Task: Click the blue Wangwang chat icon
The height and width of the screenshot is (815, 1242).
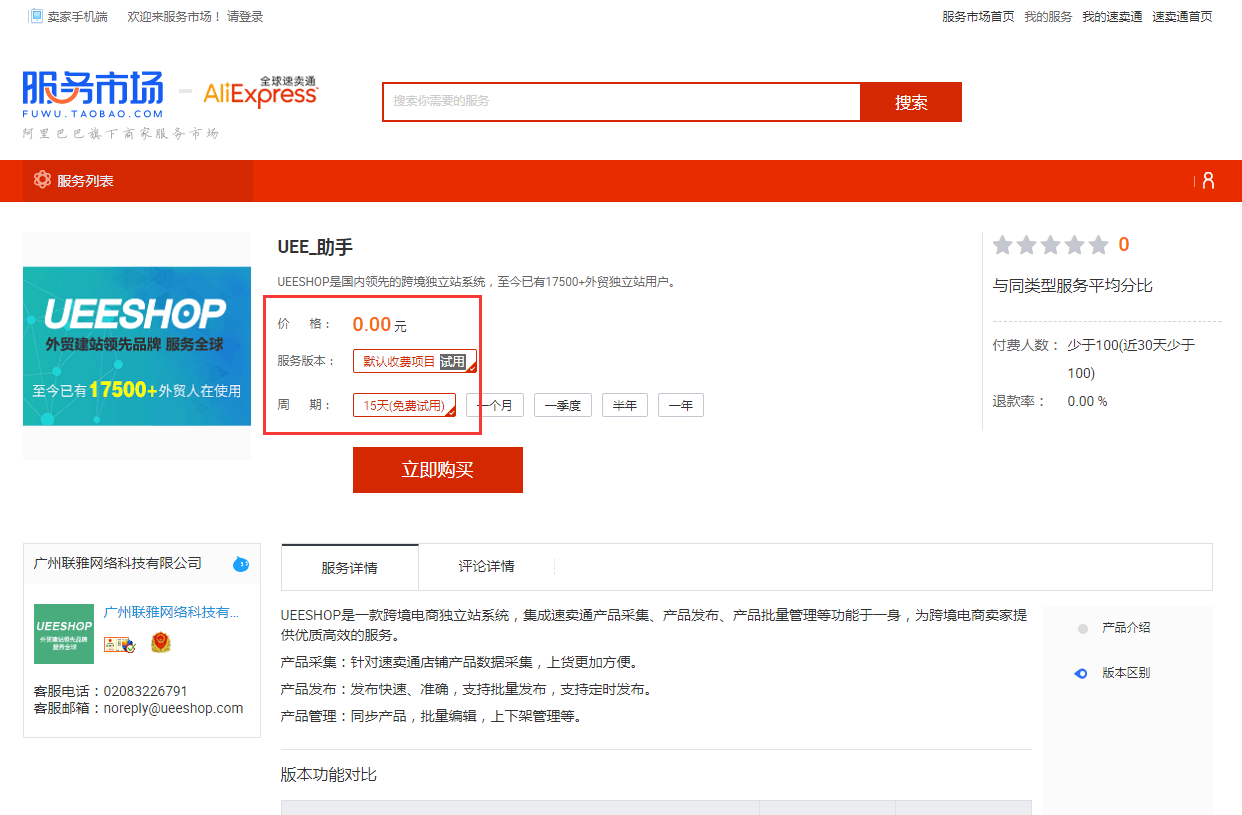Action: (241, 564)
